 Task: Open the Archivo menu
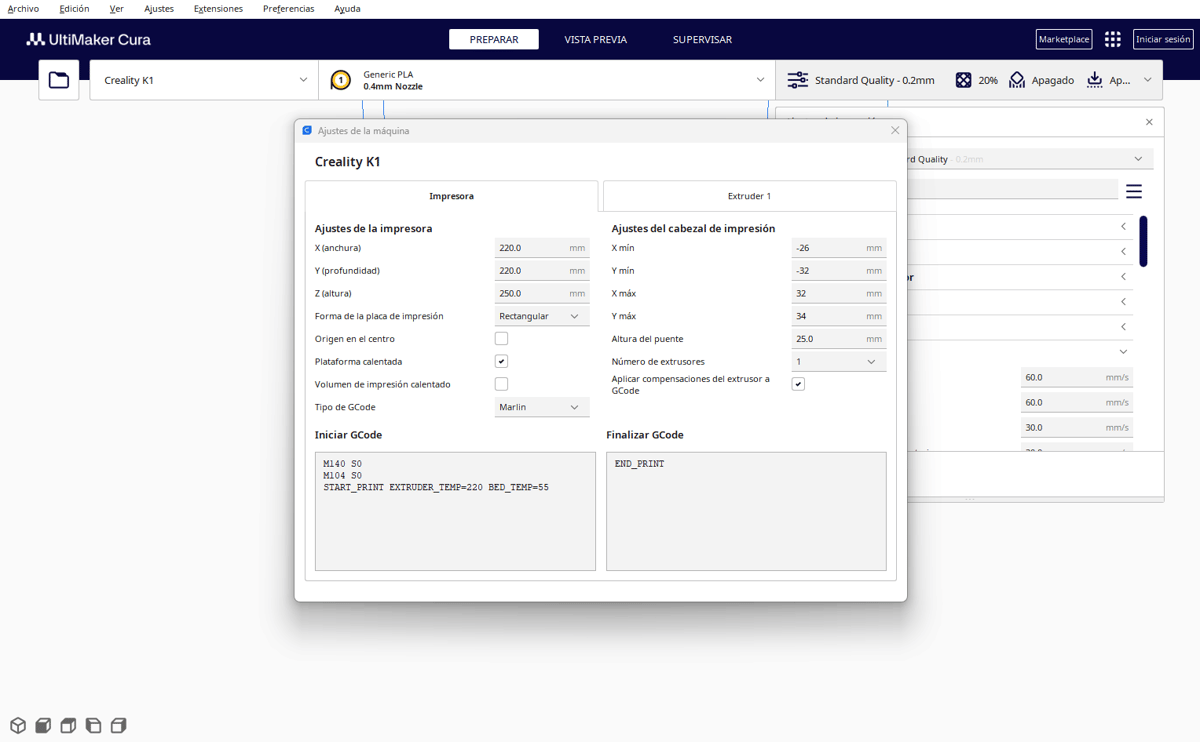23,9
